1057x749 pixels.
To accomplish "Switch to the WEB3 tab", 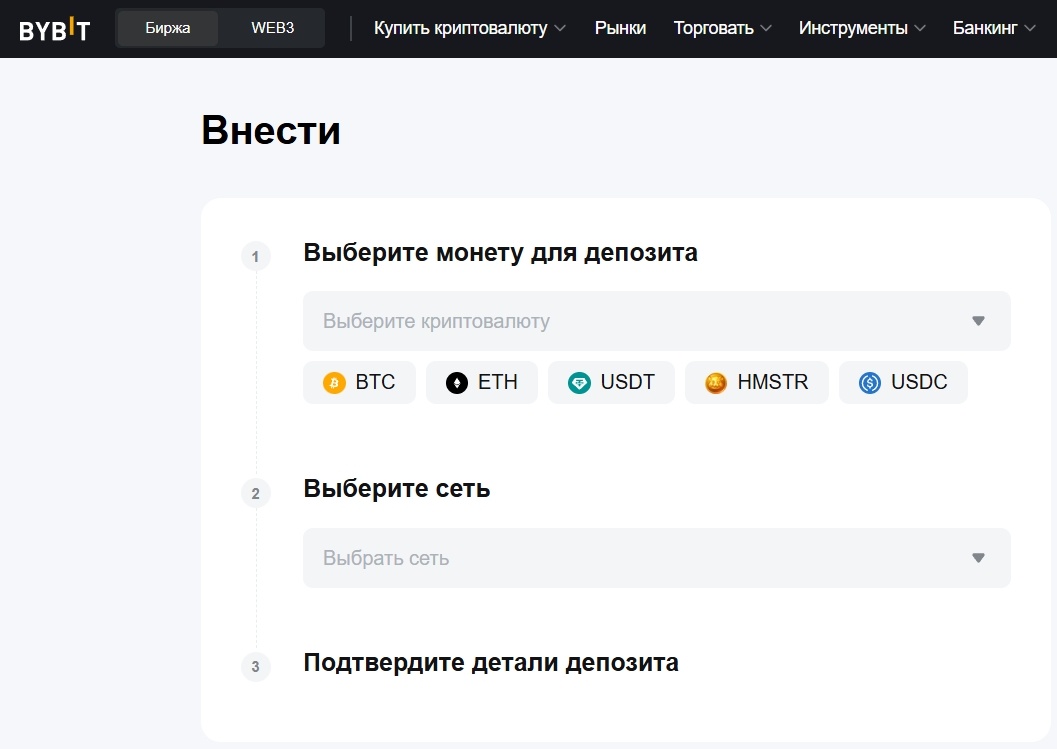I will (x=272, y=28).
